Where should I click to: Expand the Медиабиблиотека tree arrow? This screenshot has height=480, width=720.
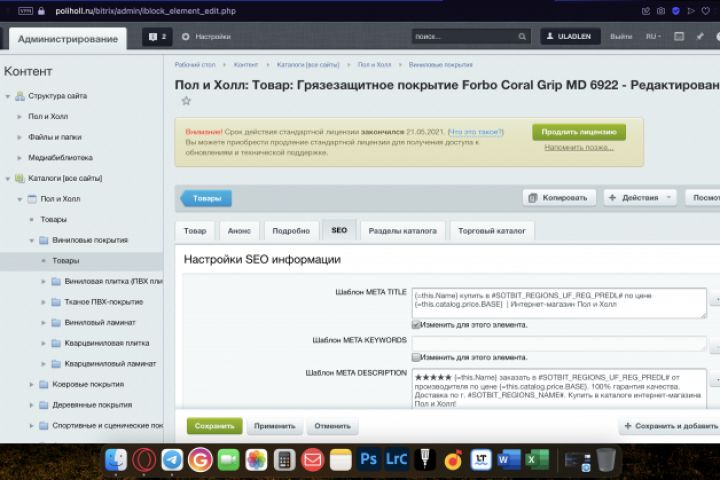click(19, 158)
